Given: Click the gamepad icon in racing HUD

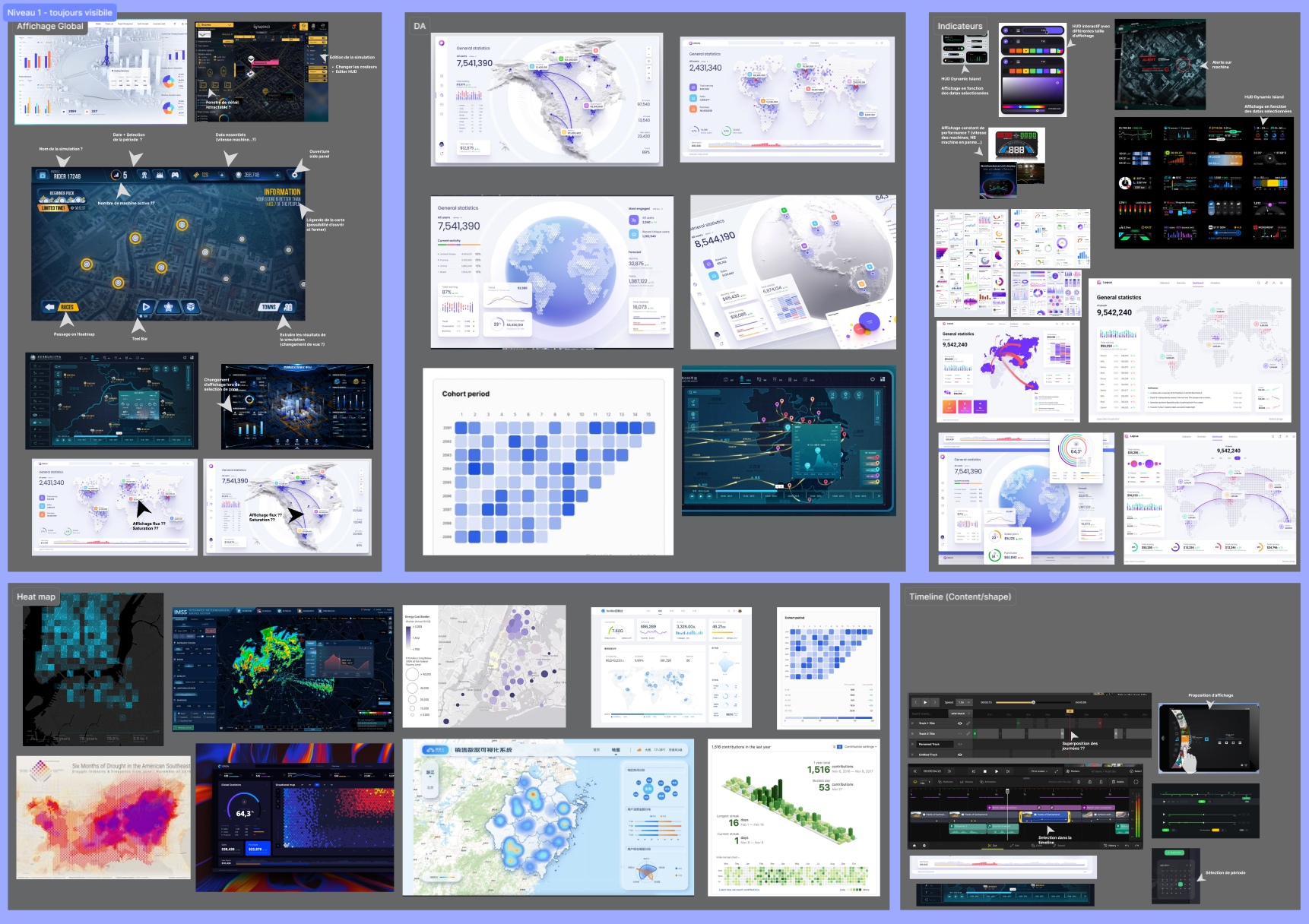Looking at the screenshot, I should click(175, 175).
